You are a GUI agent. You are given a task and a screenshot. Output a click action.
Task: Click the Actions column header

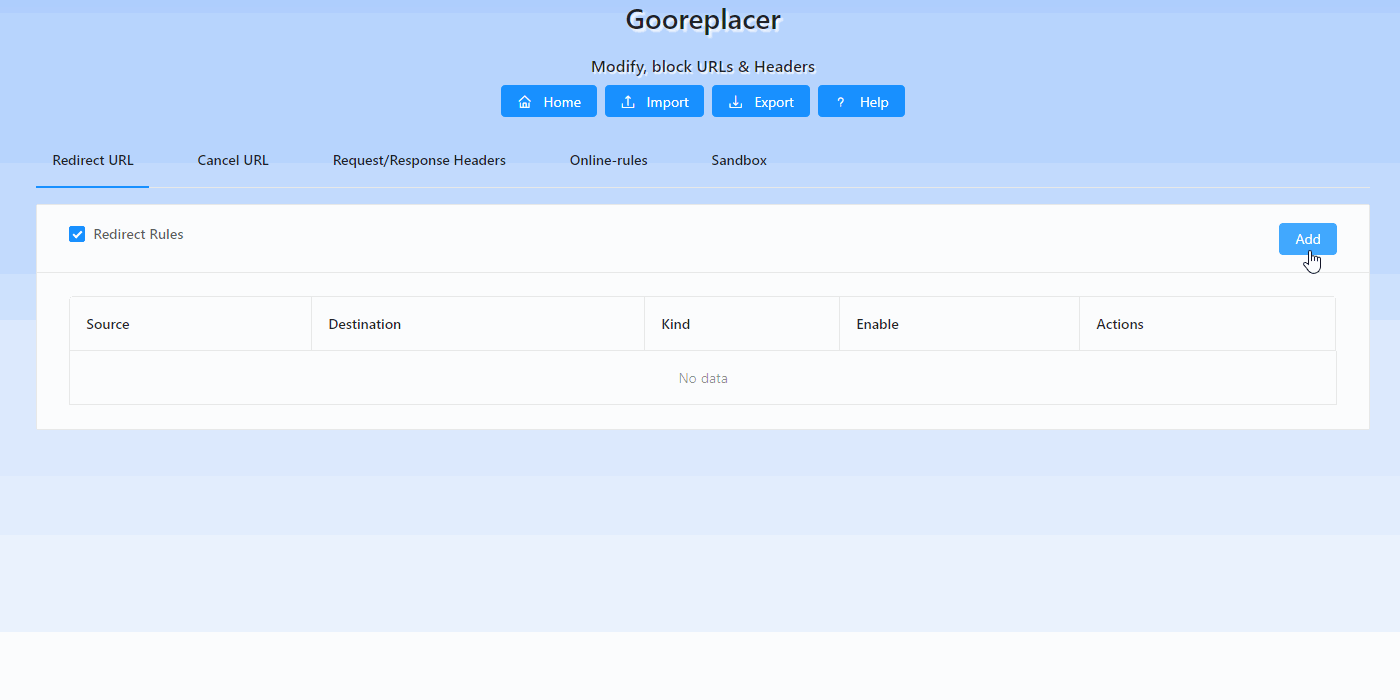(x=1120, y=324)
